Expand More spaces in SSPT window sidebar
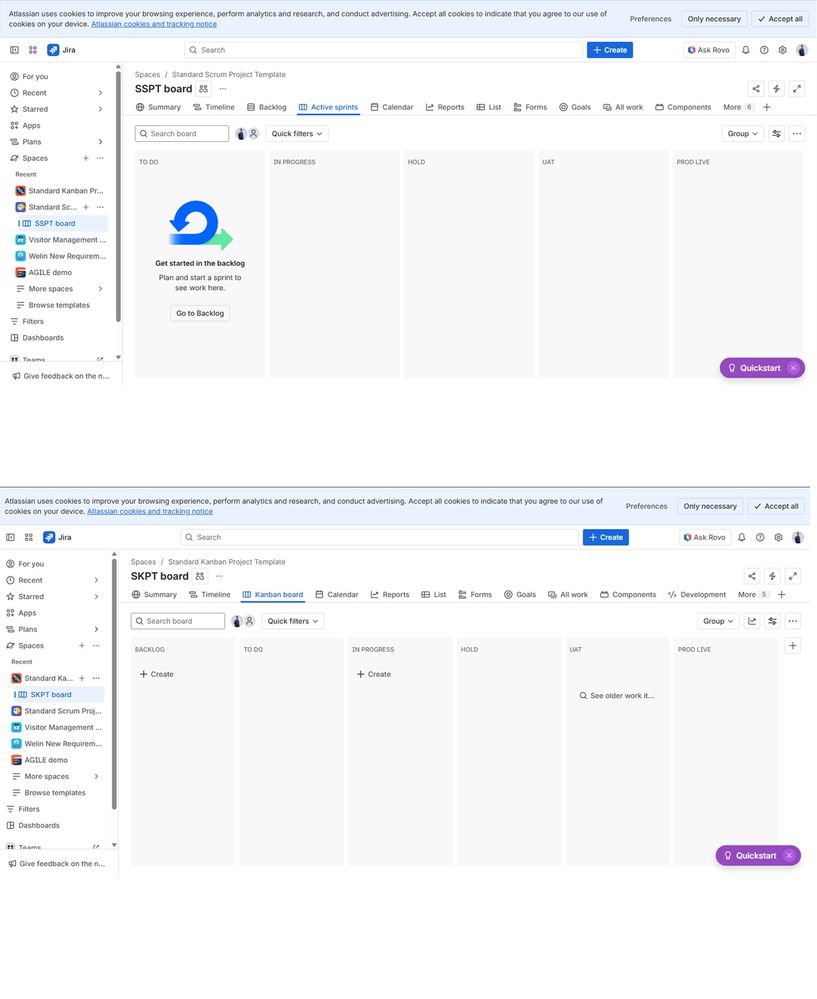This screenshot has width=817, height=999. (x=100, y=289)
